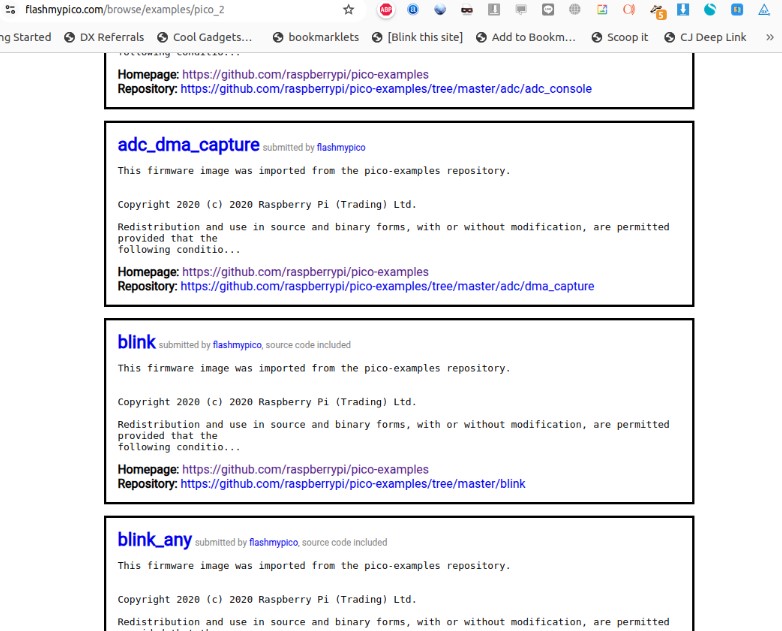
Task: Click flashmypico author on blink card
Action: click(237, 345)
